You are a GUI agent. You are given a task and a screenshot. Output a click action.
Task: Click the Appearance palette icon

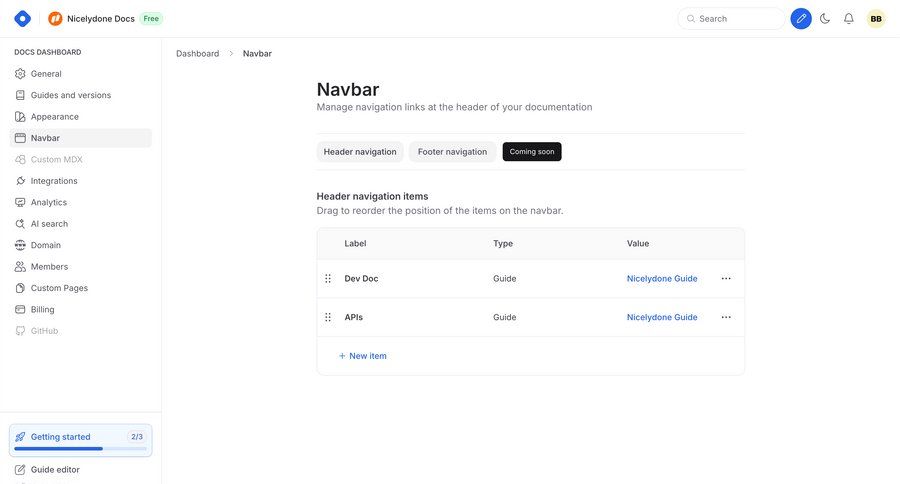(20, 117)
